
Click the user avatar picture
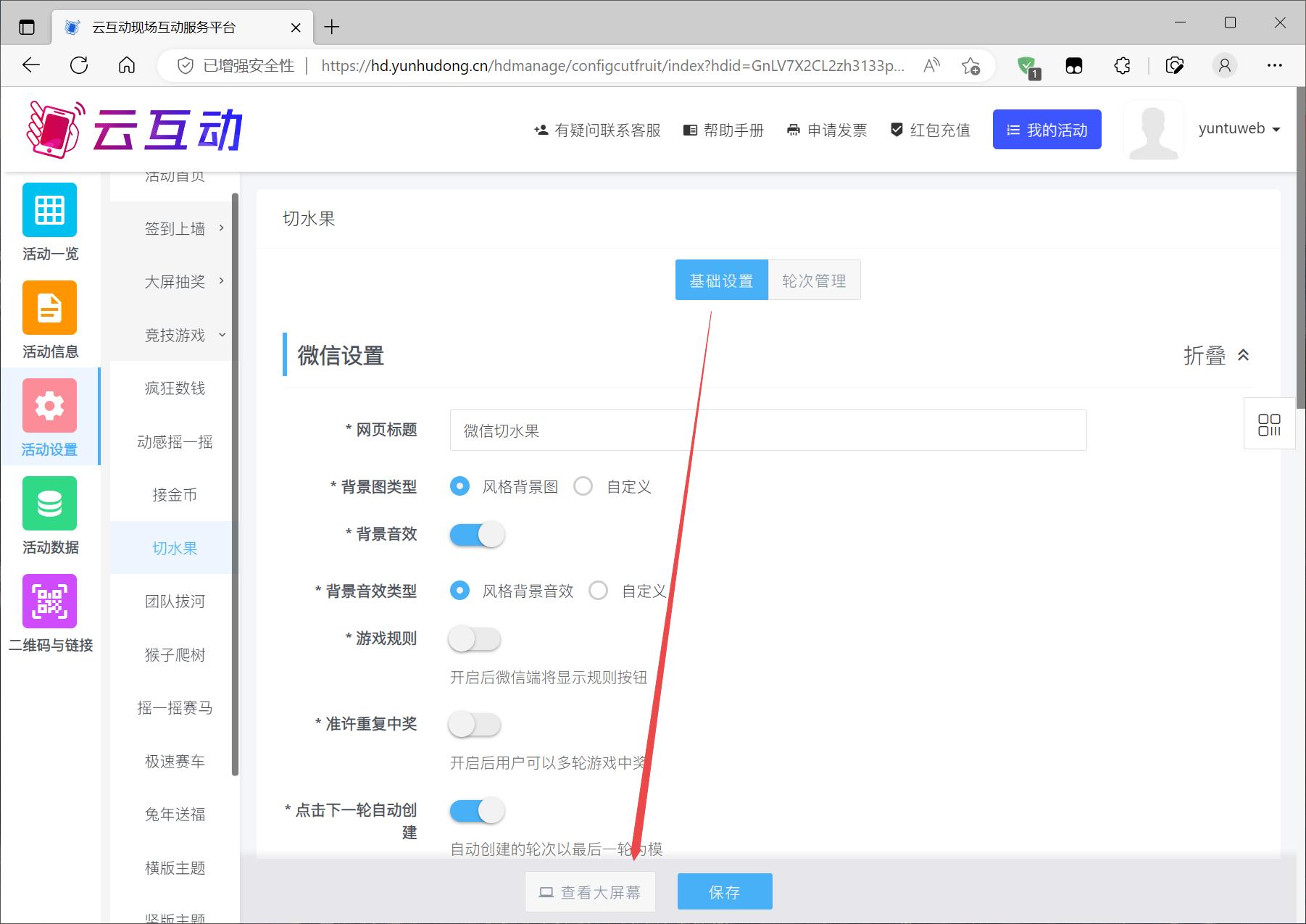pyautogui.click(x=1153, y=130)
